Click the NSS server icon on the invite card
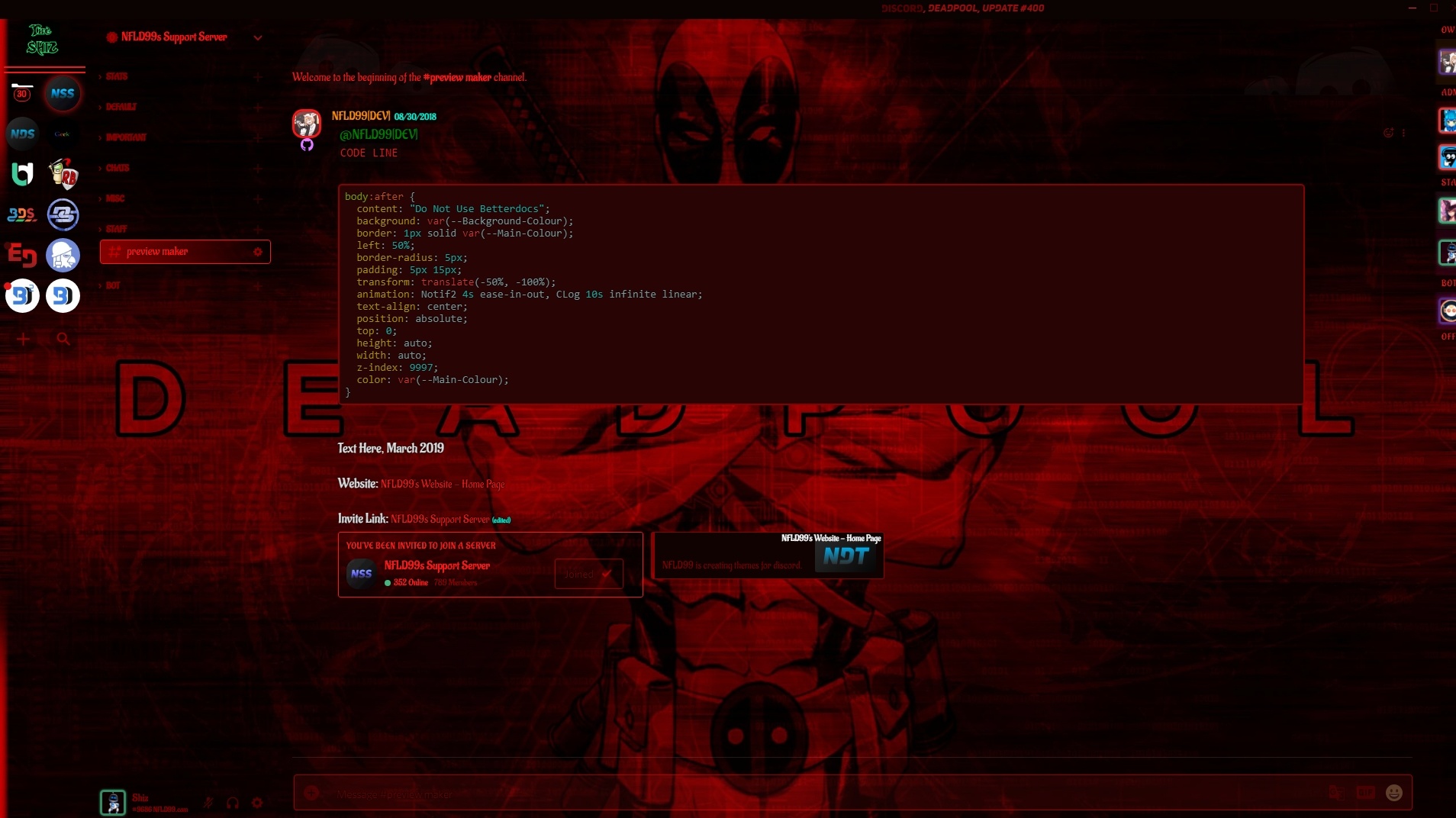This screenshot has width=1456, height=818. (x=362, y=574)
